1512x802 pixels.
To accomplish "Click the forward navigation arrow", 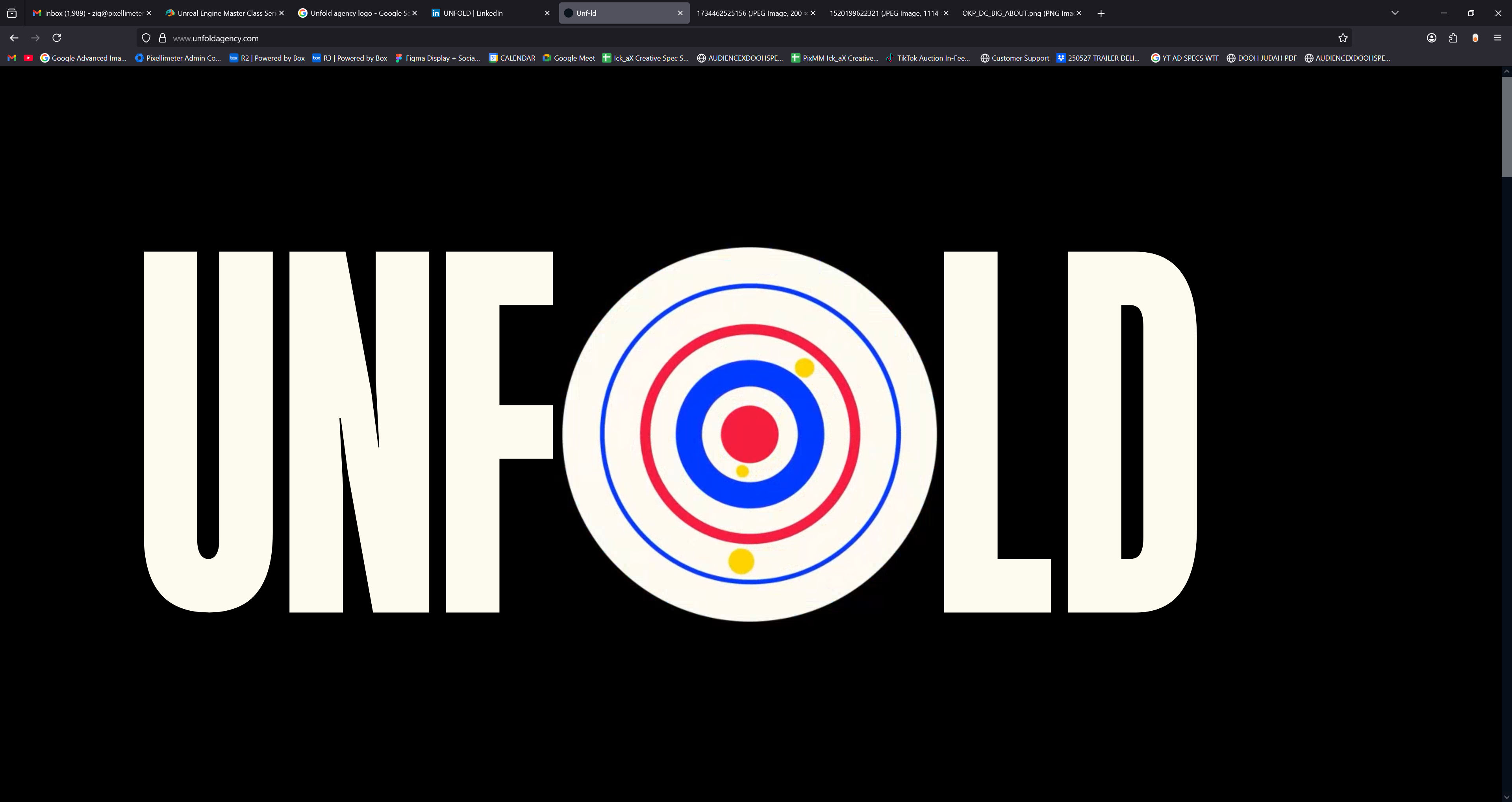I will 35,38.
